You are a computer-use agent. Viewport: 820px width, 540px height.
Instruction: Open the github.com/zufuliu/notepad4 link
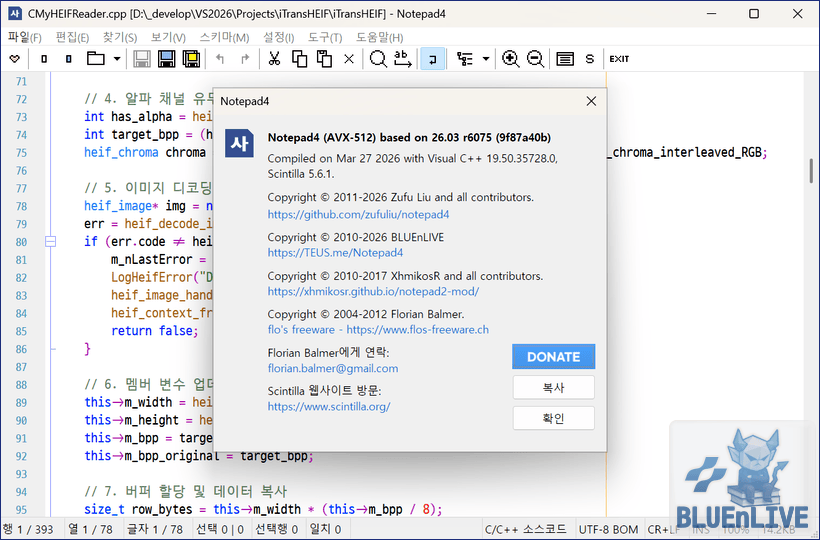click(358, 214)
